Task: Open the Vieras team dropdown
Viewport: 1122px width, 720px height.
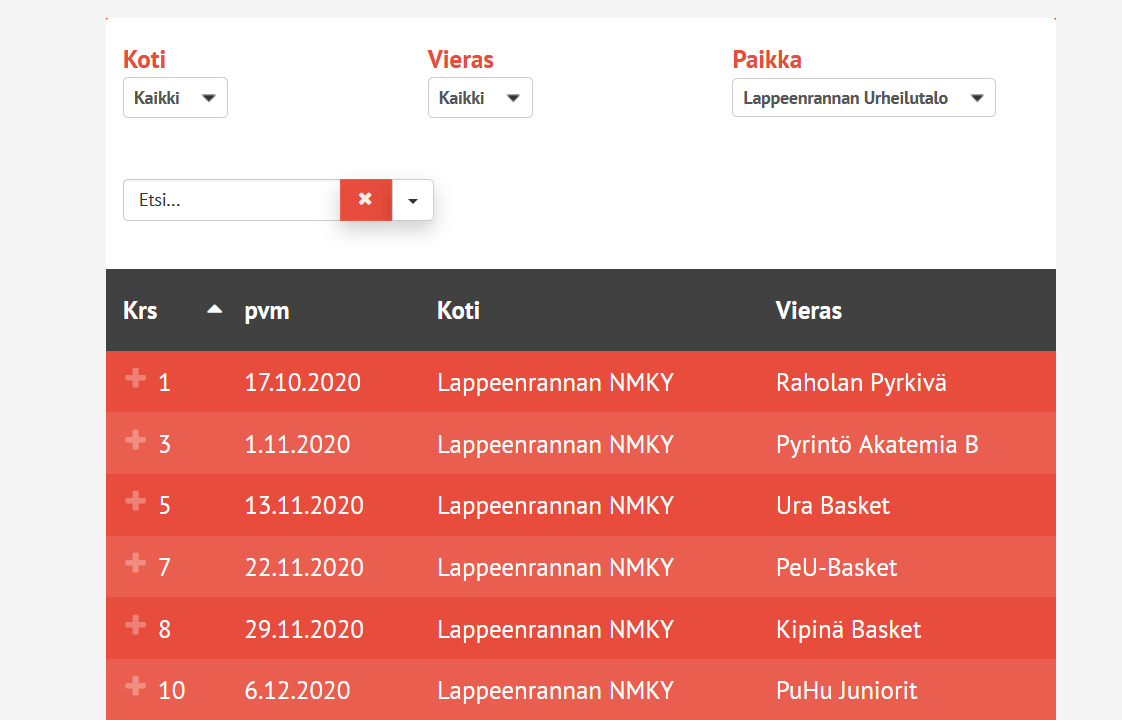Action: pos(480,97)
